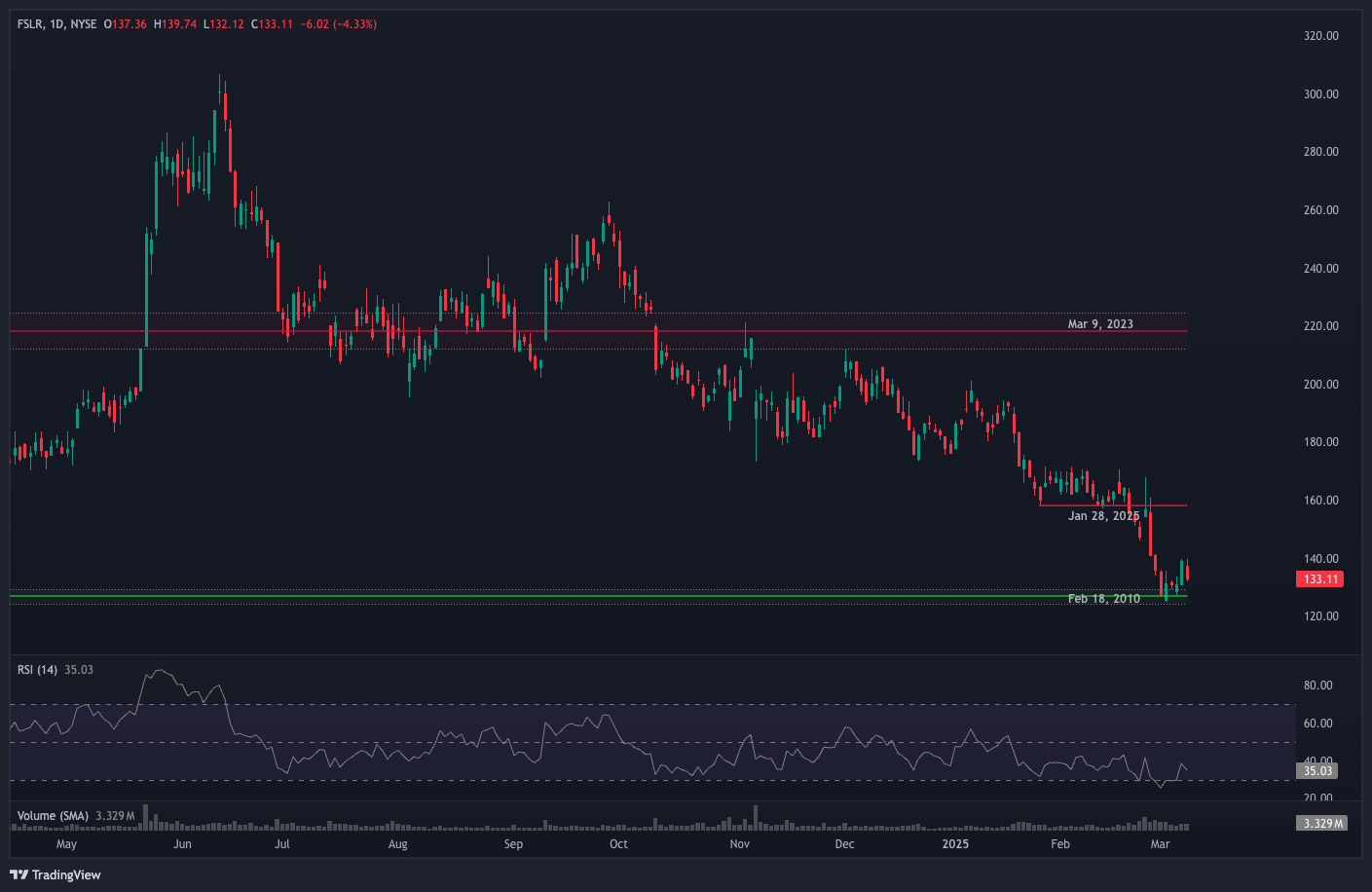Click the change value −6.02 (−4.33%)
Viewport: 1372px width, 892px height.
click(338, 24)
